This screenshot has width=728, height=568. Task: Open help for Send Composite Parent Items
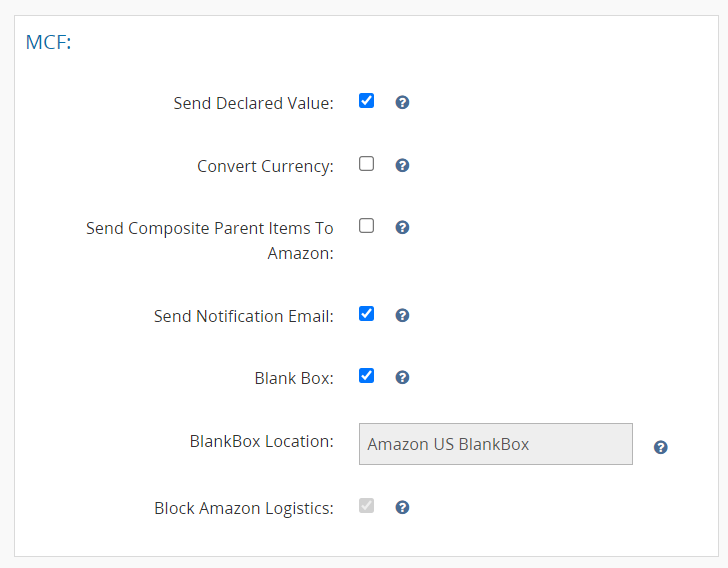click(402, 227)
